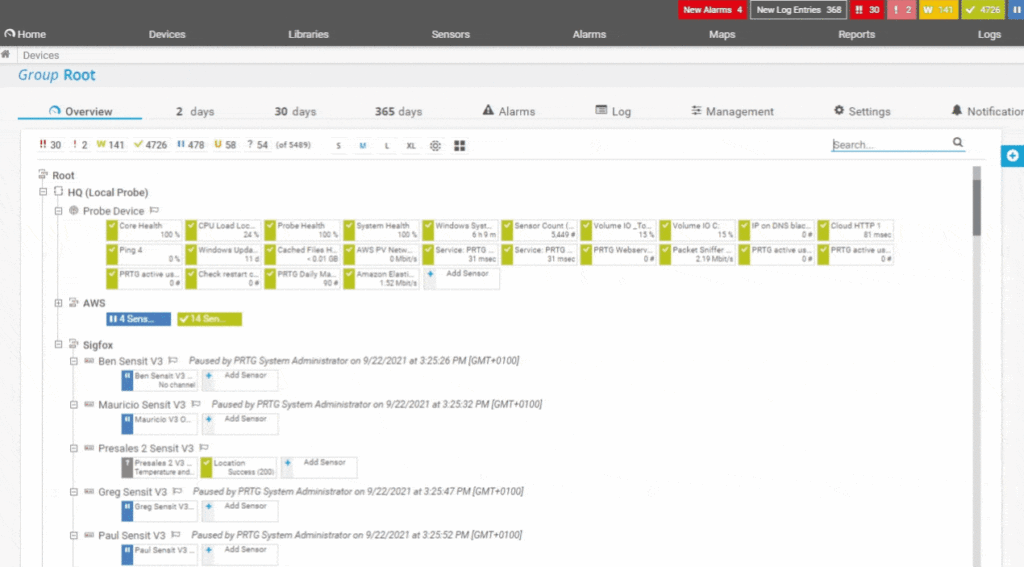Click the New Log Entries 368 button
1024x567 pixels.
click(x=798, y=10)
